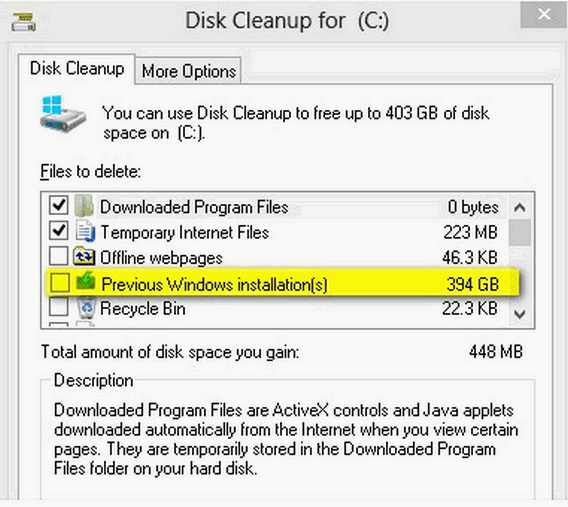This screenshot has width=568, height=507.
Task: Select the Recycle Bin row label
Action: coord(143,309)
